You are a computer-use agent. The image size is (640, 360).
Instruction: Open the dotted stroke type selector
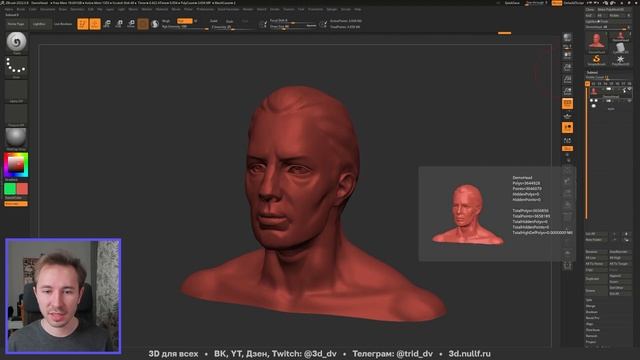(x=16, y=66)
